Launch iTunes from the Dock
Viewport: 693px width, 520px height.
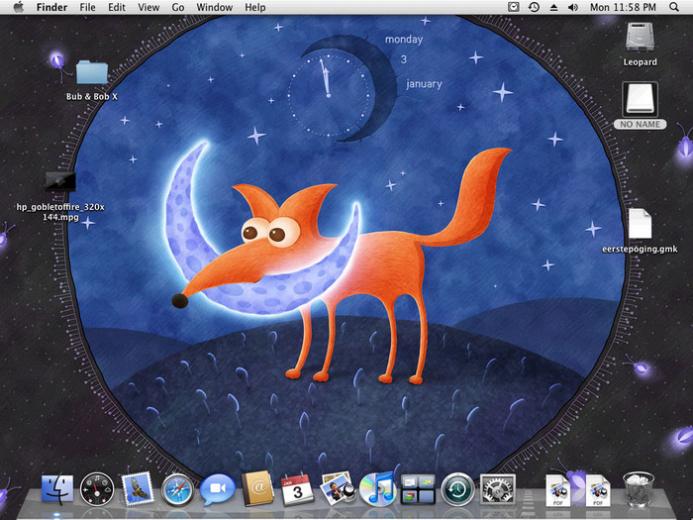click(x=378, y=488)
